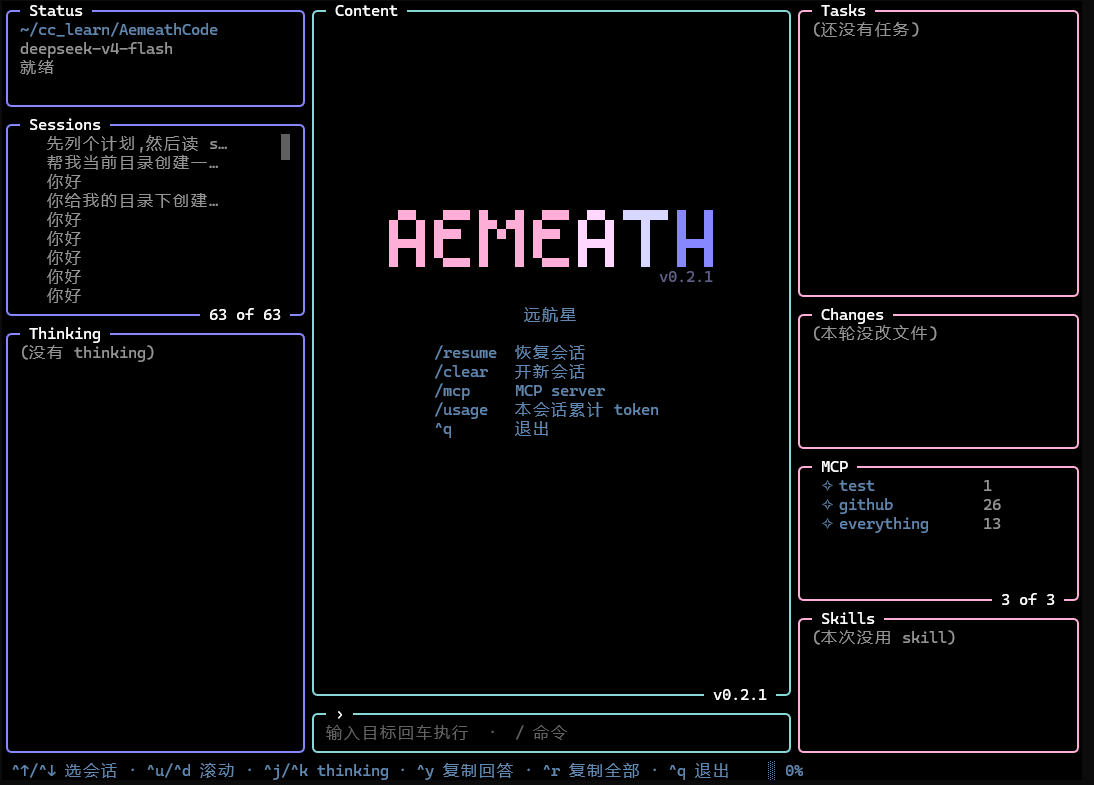Click the ^u/^d 滚动 footer hint
The image size is (1094, 785).
(190, 771)
